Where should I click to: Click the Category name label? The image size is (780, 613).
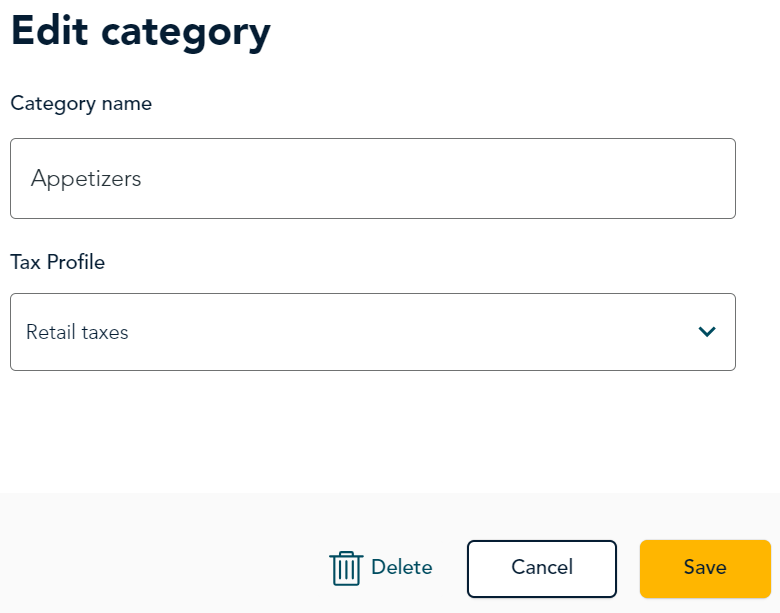pos(81,103)
